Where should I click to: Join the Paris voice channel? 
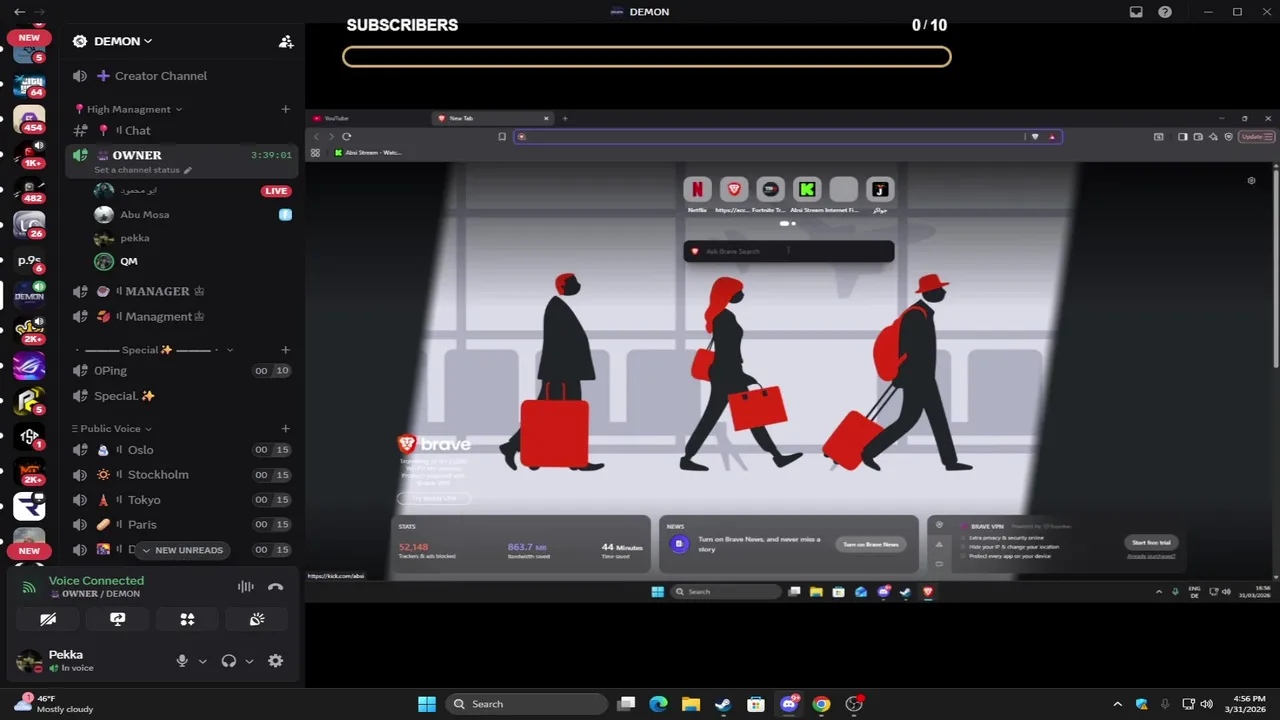(182, 524)
